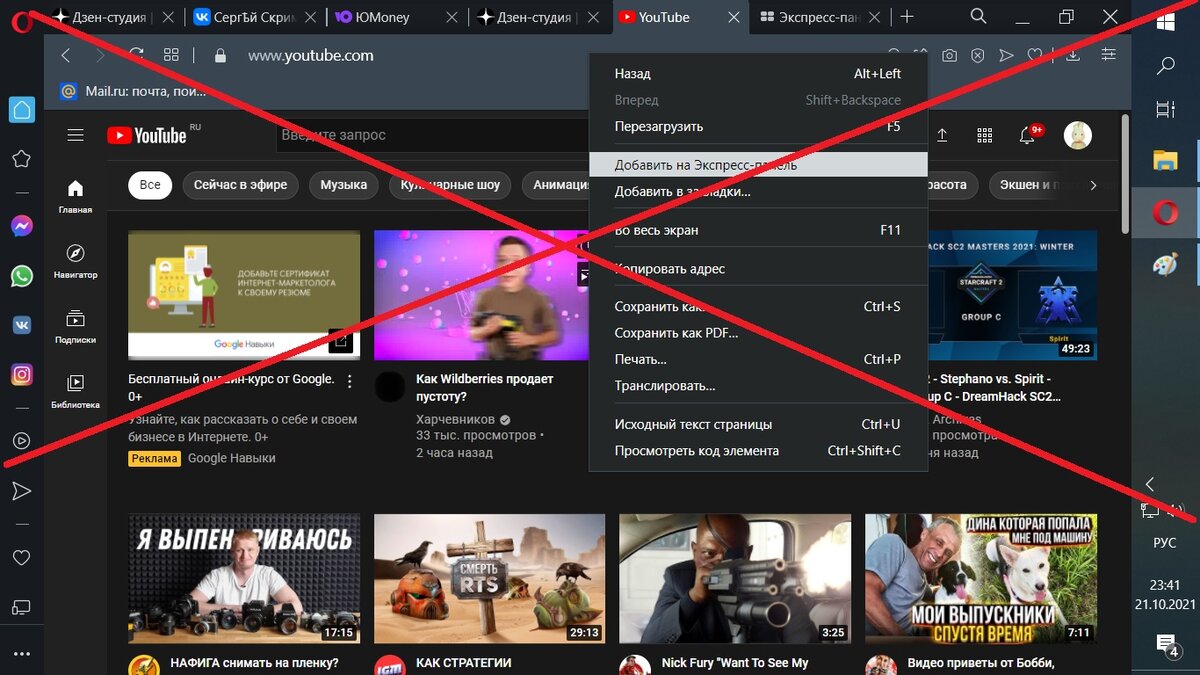The width and height of the screenshot is (1200, 675).
Task: Select 'Во весь экран' menu item
Action: point(757,230)
